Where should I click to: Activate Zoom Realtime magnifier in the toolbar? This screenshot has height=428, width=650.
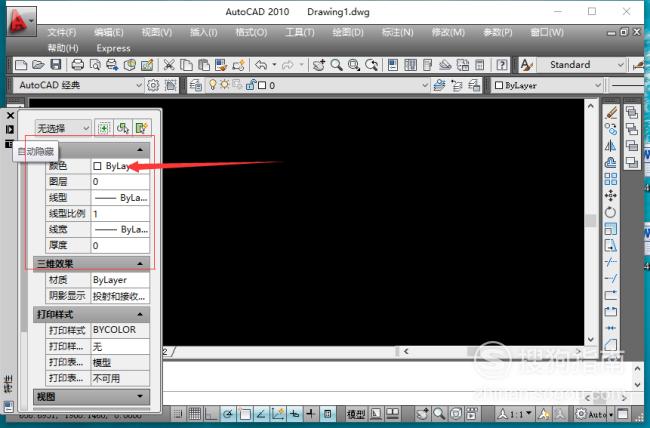point(337,65)
